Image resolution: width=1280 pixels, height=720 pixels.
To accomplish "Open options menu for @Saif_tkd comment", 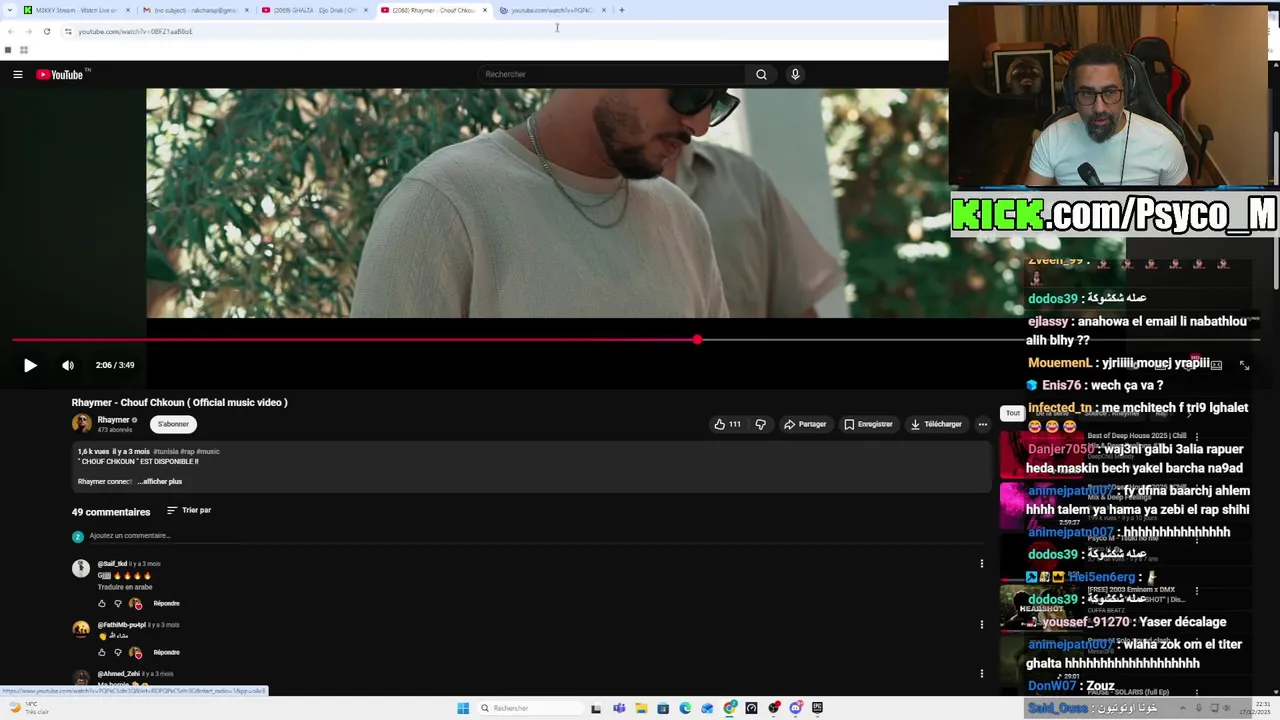I will tap(981, 563).
